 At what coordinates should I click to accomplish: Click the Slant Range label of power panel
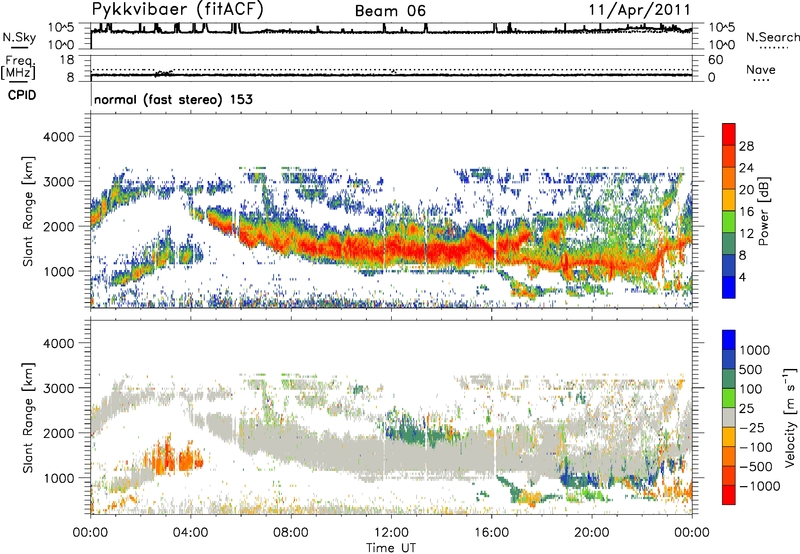[28, 211]
